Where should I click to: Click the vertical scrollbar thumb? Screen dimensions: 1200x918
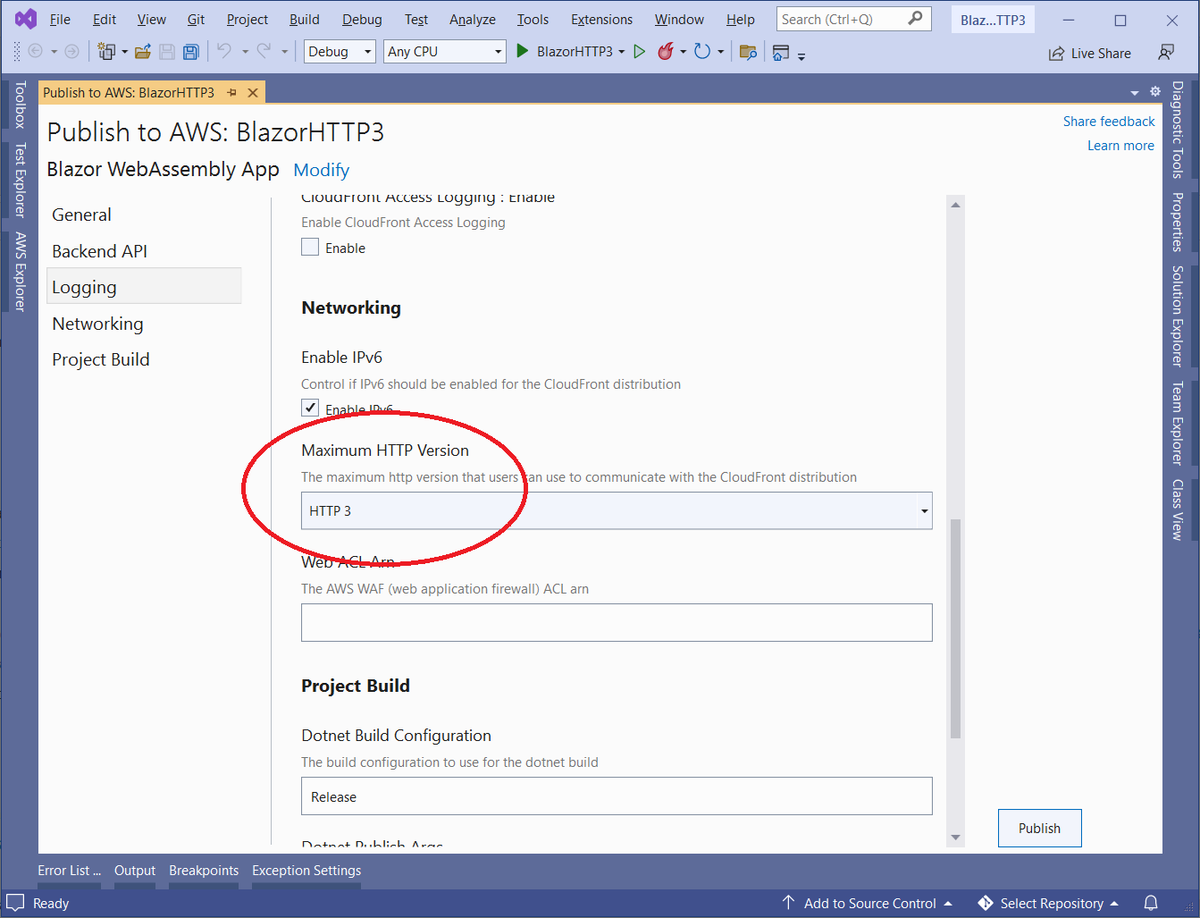click(955, 628)
